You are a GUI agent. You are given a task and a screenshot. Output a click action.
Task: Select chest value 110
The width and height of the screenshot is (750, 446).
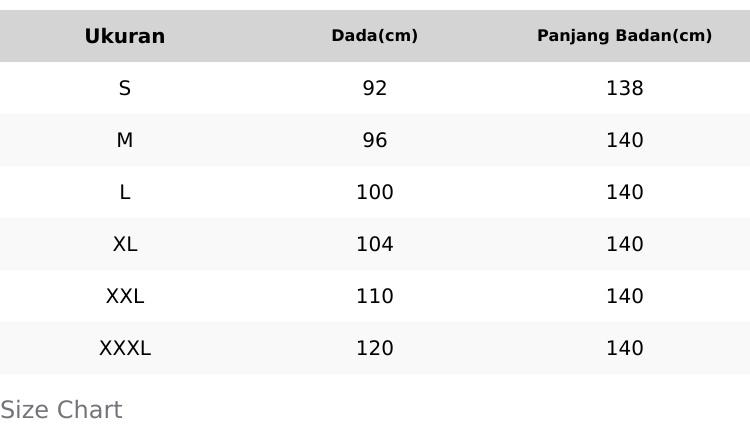pos(375,296)
